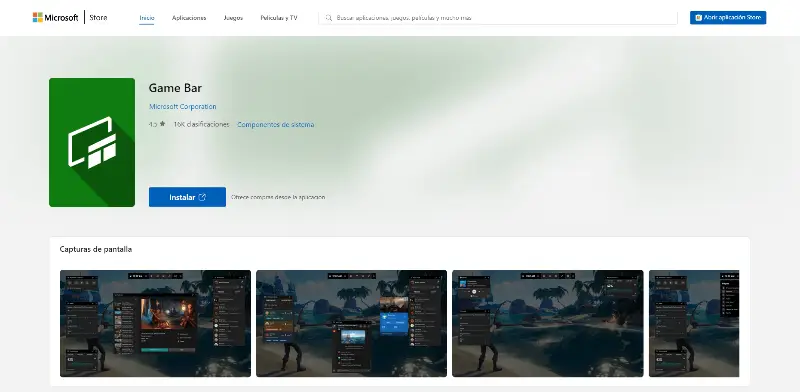
Task: Open the Store home link
Action: click(x=98, y=17)
